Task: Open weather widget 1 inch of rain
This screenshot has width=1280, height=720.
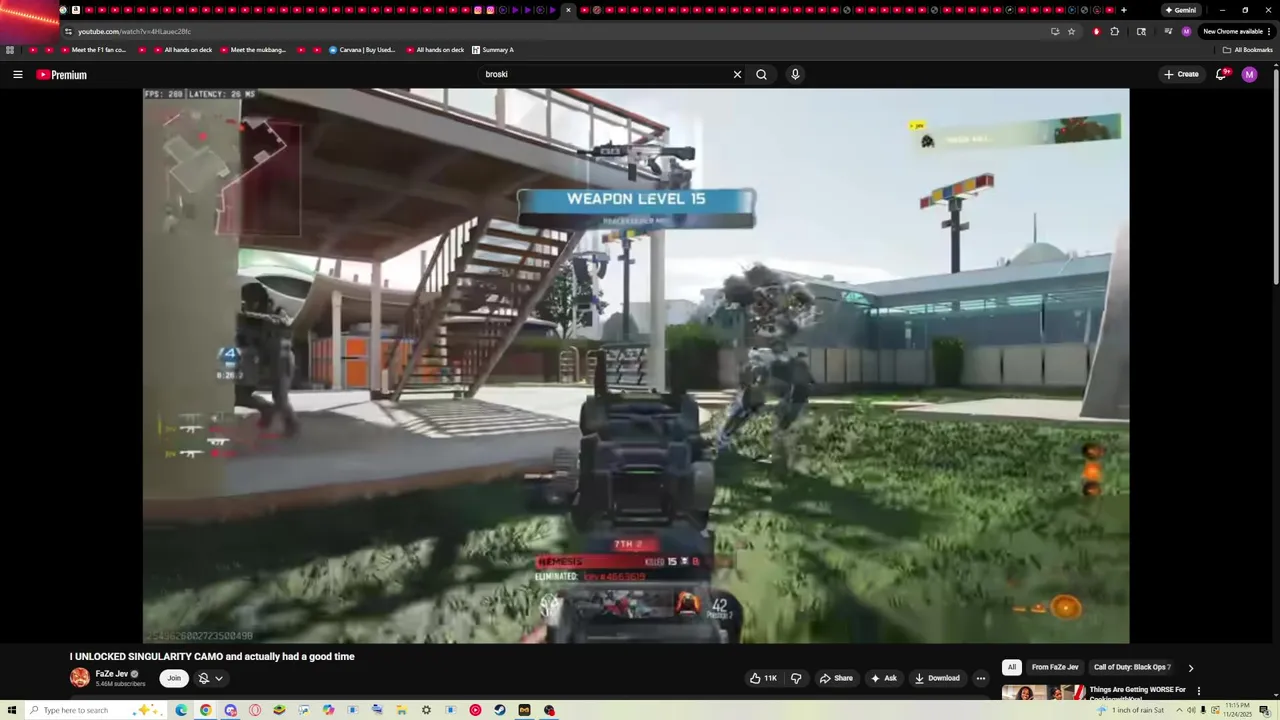Action: tap(1130, 710)
